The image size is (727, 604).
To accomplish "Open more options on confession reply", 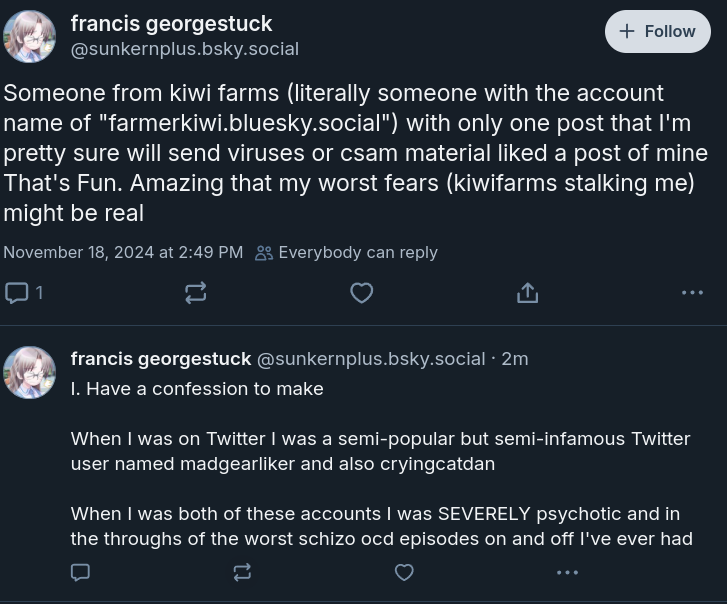I will [x=567, y=572].
